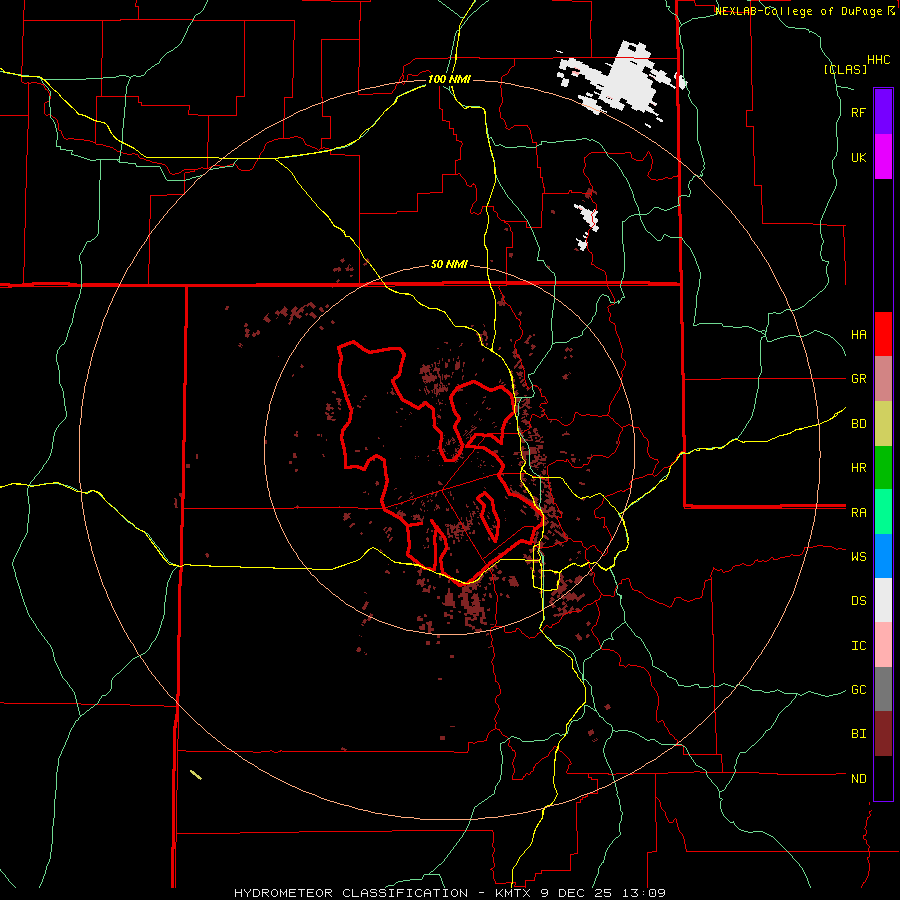The image size is (900, 900).
Task: Click the RA legend label
Action: [x=858, y=513]
